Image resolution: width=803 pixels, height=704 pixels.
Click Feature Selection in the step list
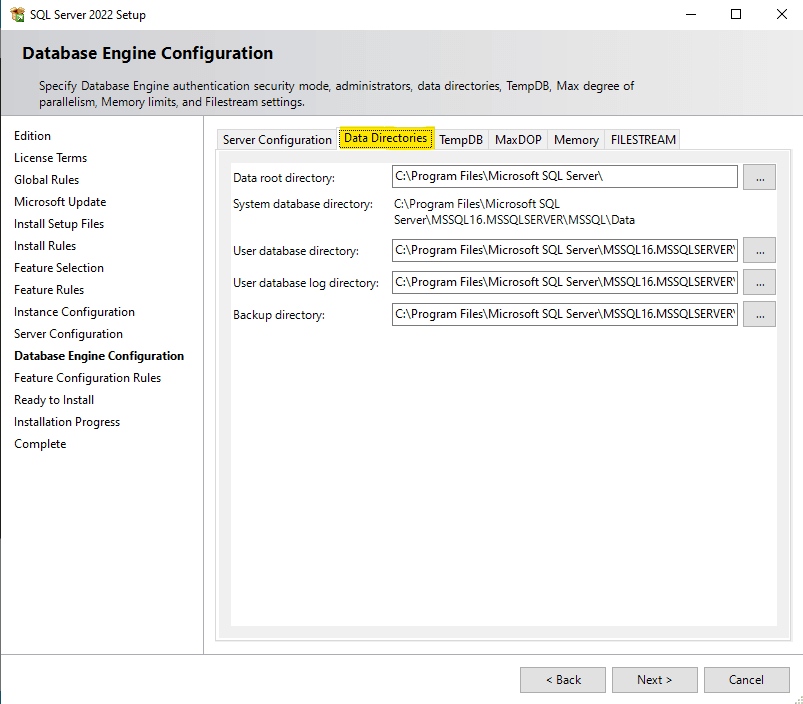pos(59,268)
